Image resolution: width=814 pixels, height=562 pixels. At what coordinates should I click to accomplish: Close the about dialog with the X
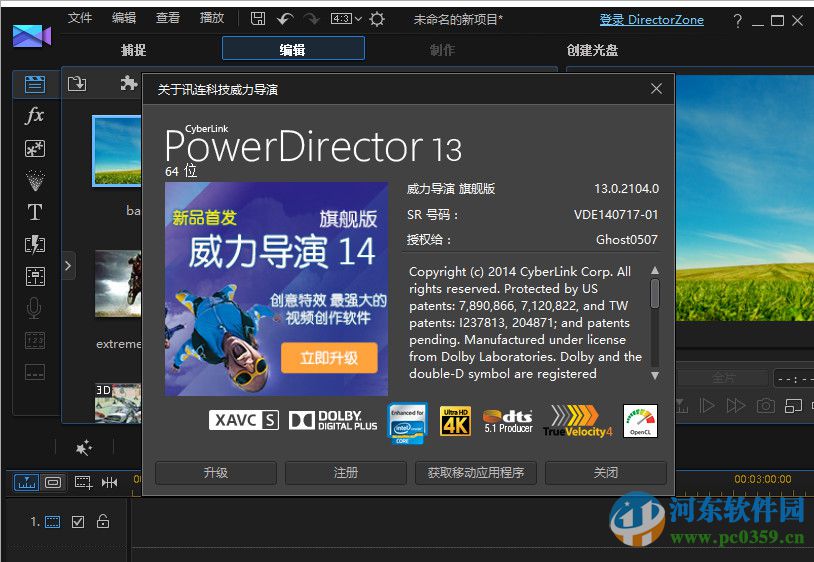click(656, 89)
